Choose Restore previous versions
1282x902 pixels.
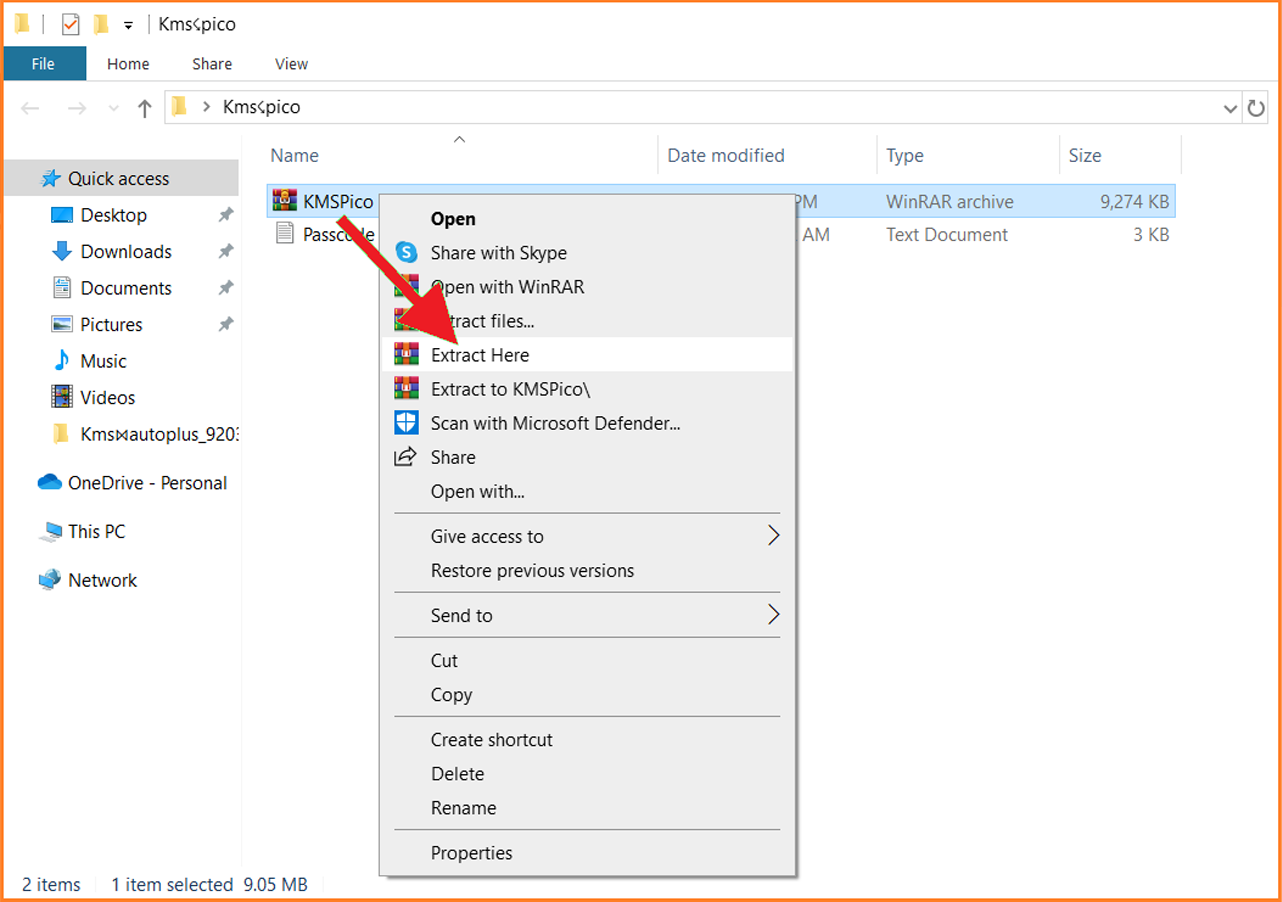tap(587, 571)
